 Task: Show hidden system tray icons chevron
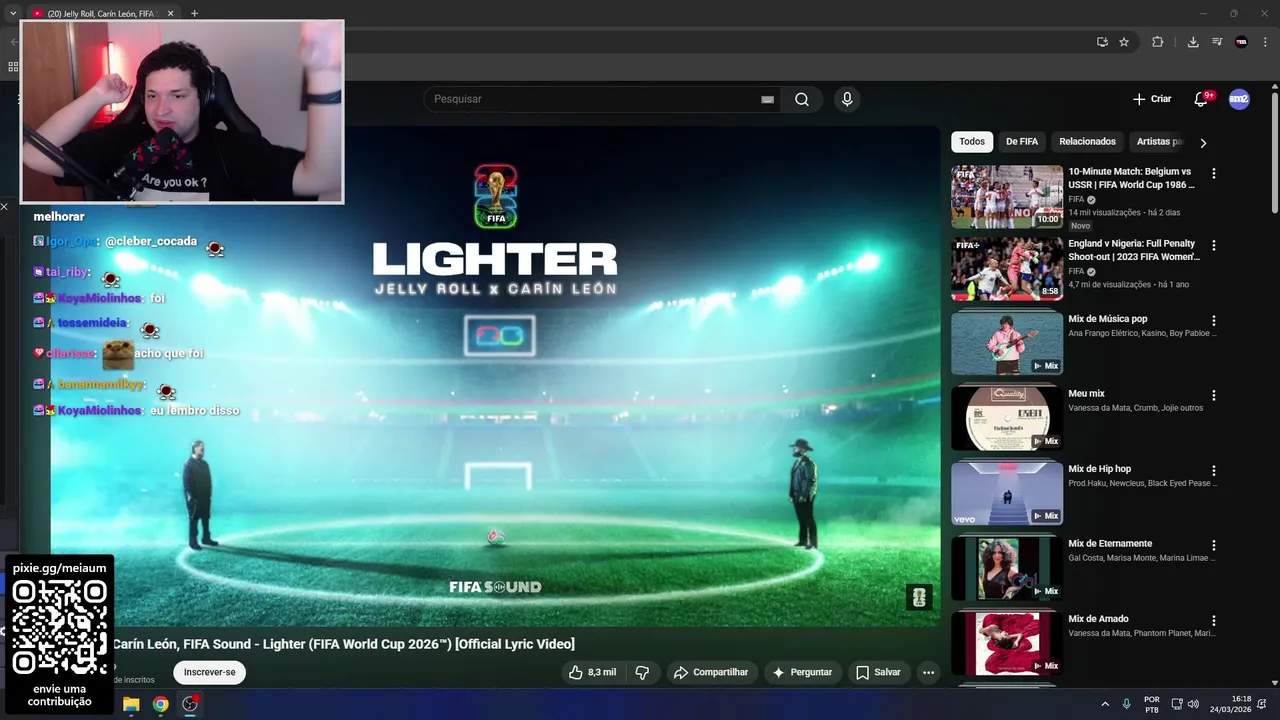(1105, 704)
